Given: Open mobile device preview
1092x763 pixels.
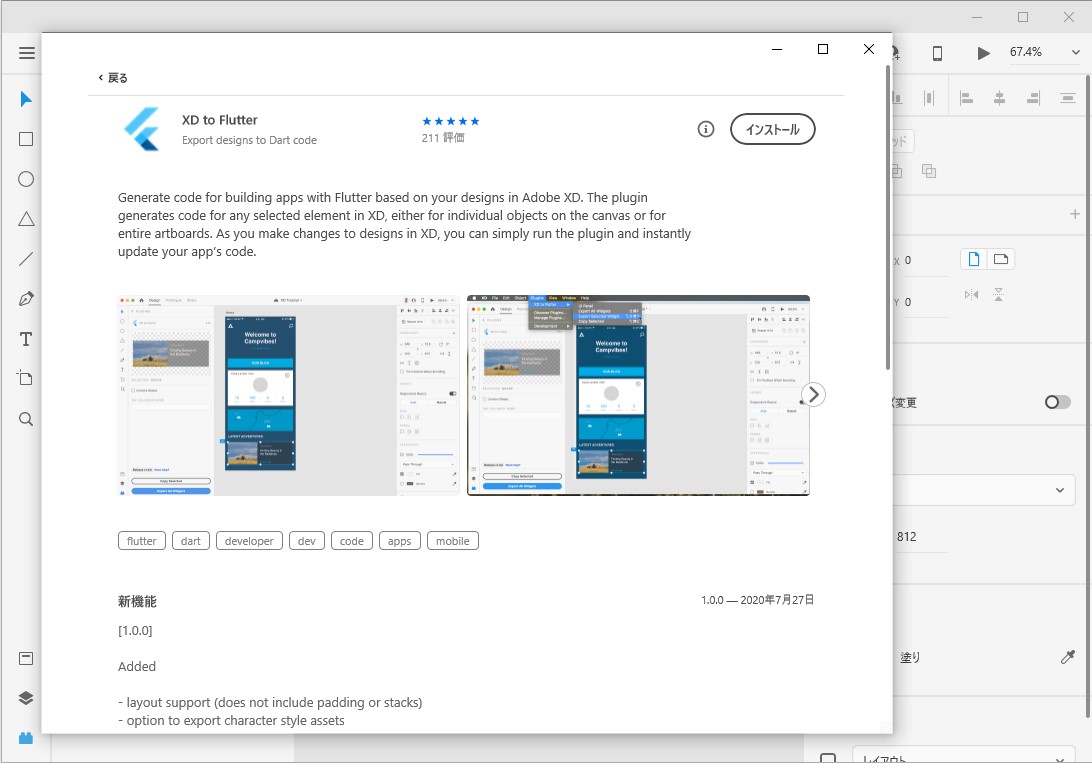Looking at the screenshot, I should point(937,52).
